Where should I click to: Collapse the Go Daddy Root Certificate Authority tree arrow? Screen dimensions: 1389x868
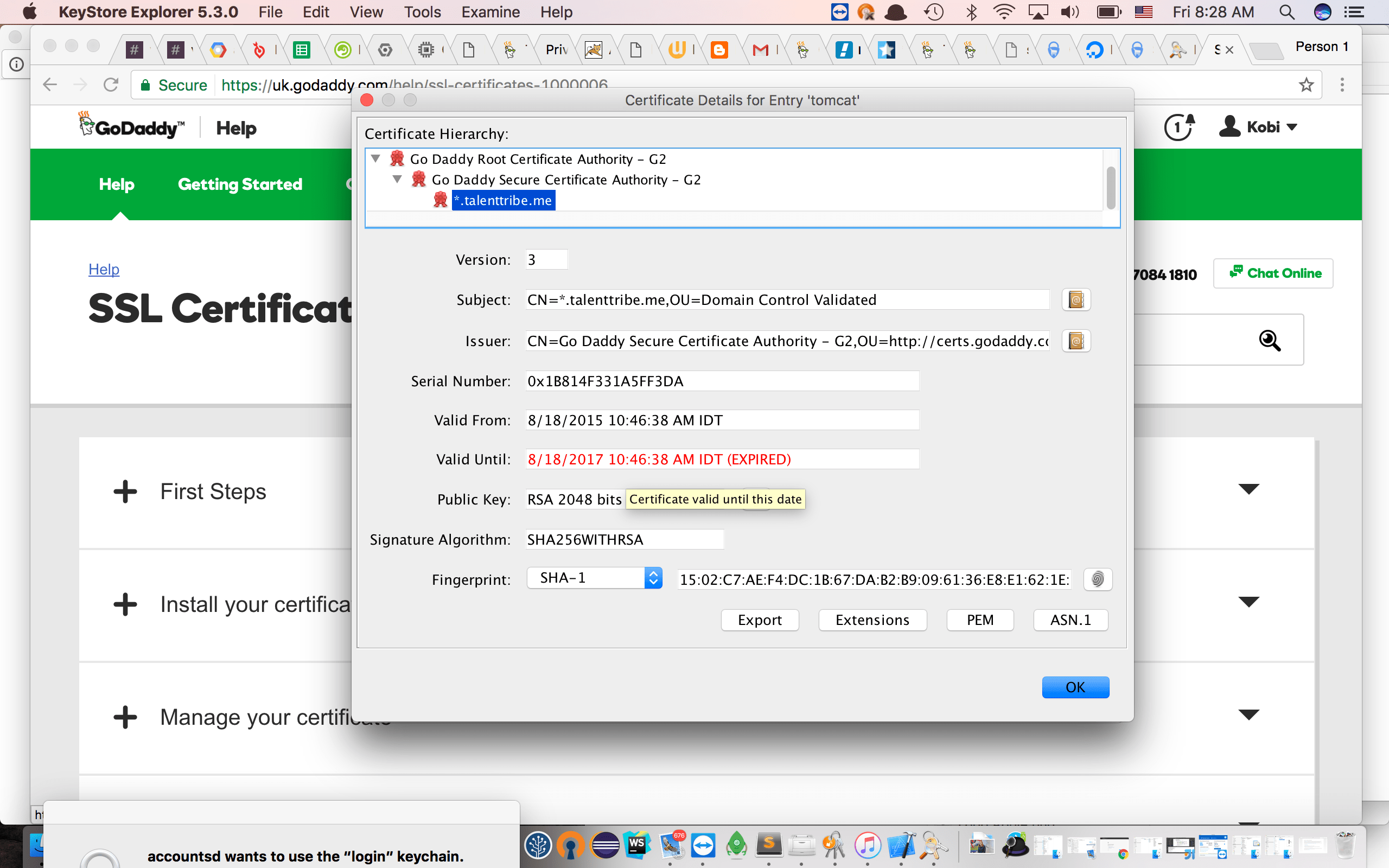[x=376, y=158]
